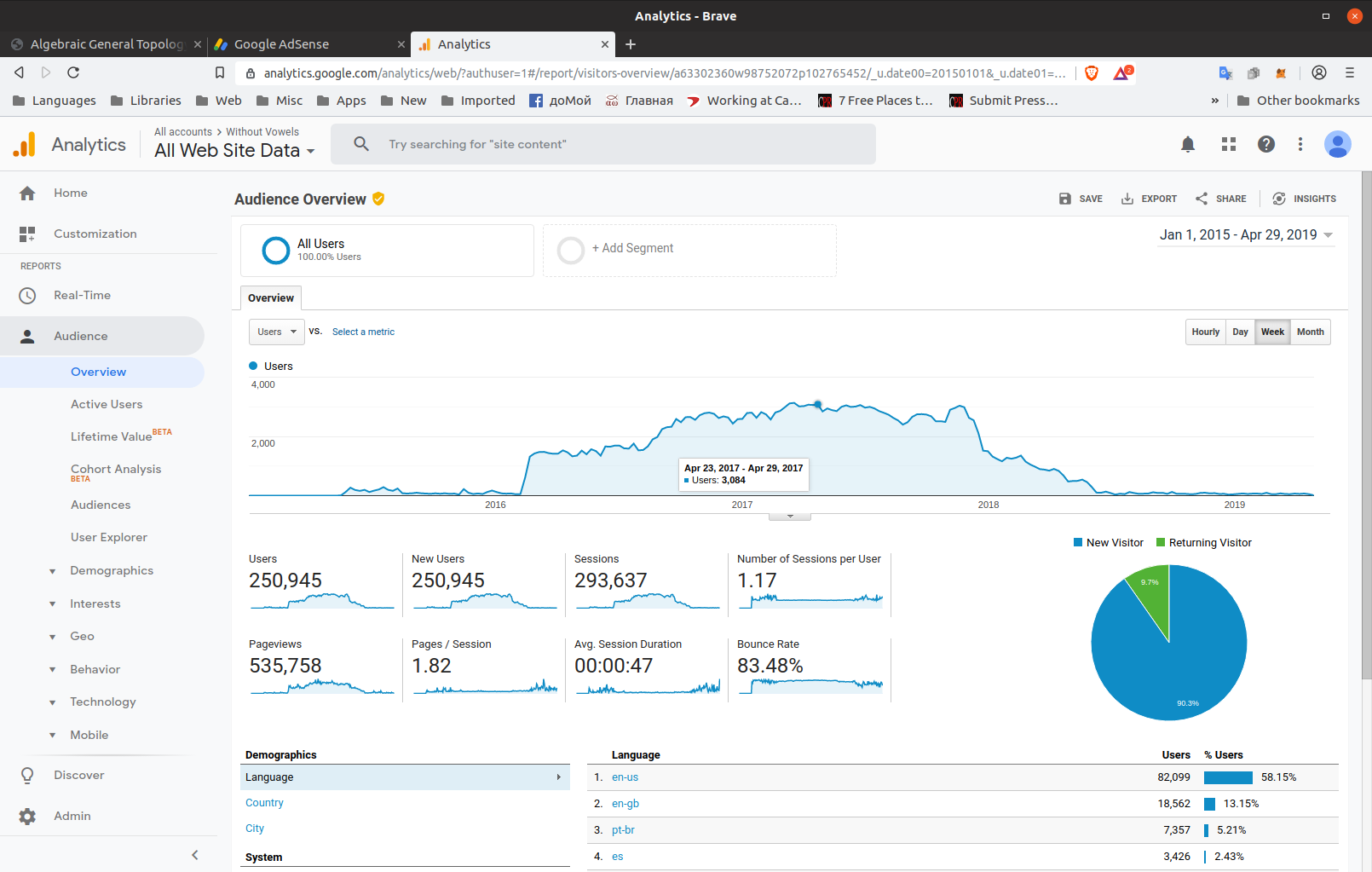Open Country demographics link
Image resolution: width=1372 pixels, height=872 pixels.
coord(264,803)
